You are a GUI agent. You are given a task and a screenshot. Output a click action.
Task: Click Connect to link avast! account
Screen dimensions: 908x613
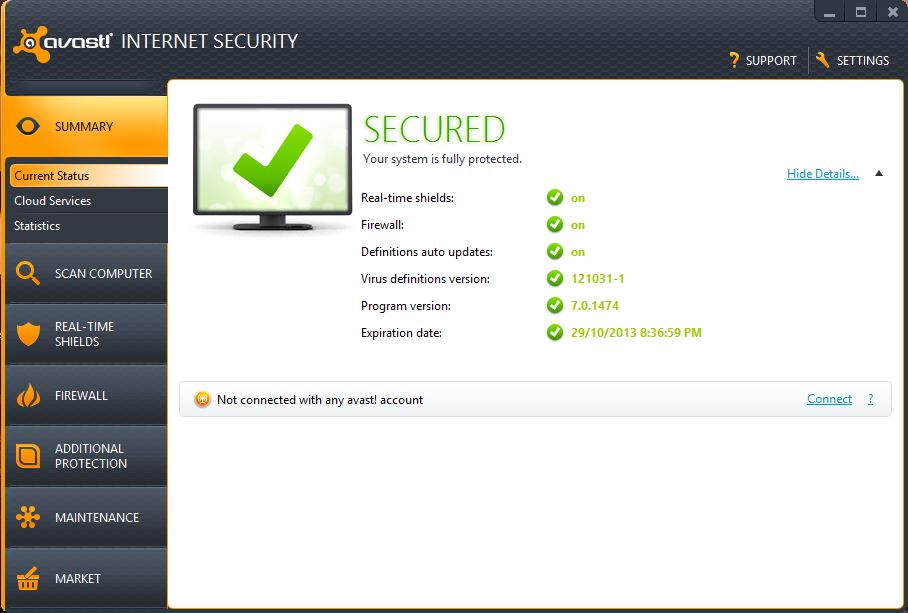(829, 399)
